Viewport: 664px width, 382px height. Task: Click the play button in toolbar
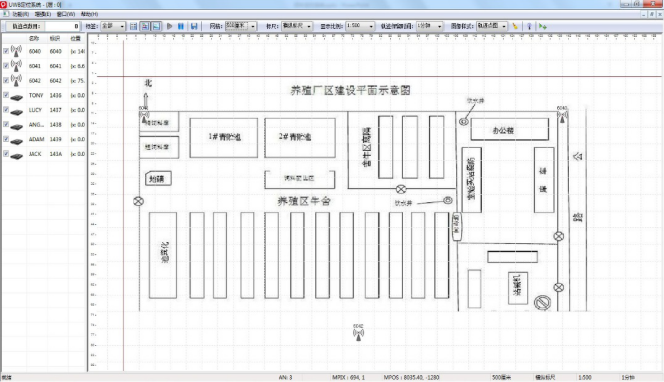click(169, 26)
